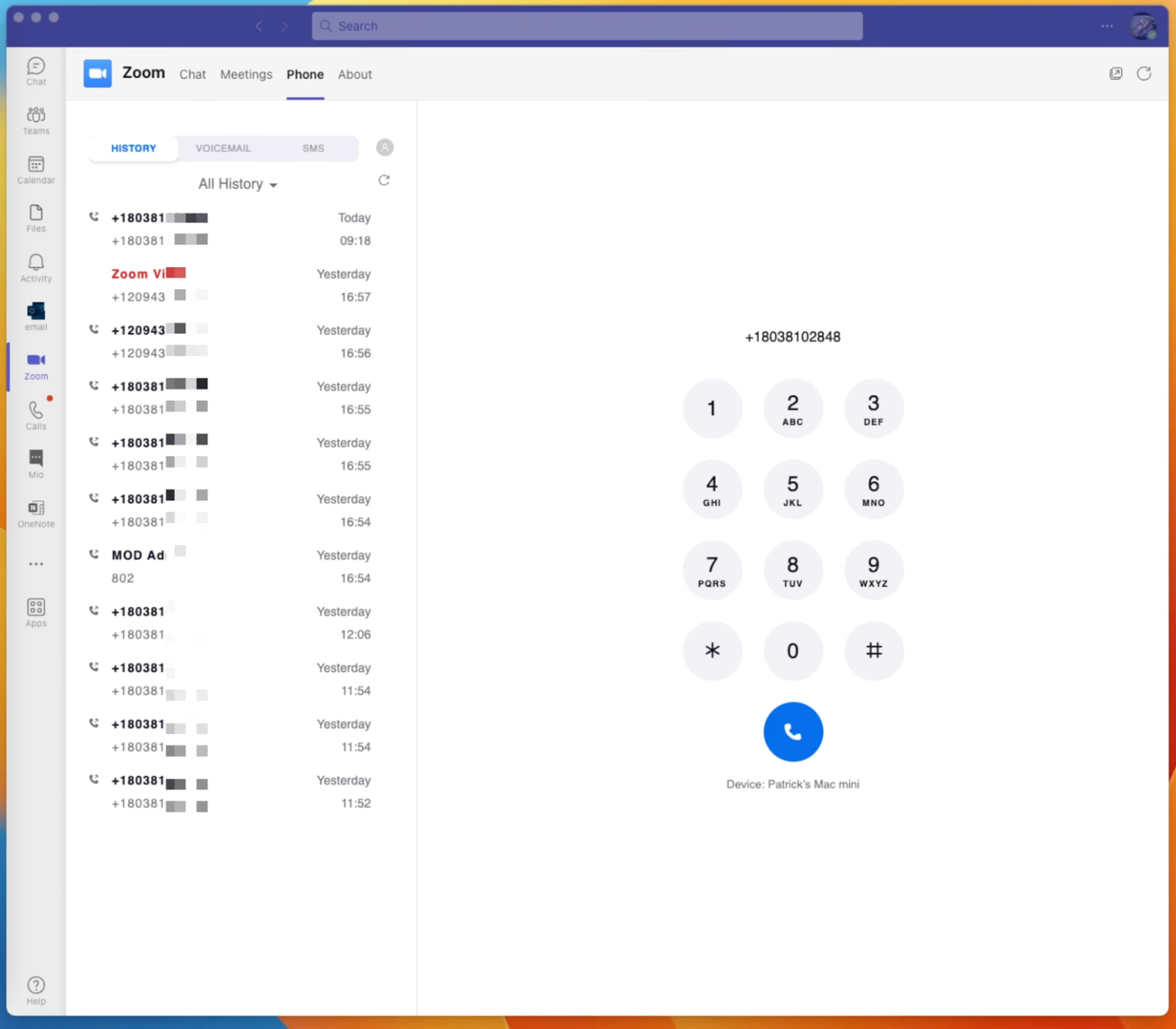The image size is (1176, 1029).
Task: Click the Search field at top
Action: point(587,26)
